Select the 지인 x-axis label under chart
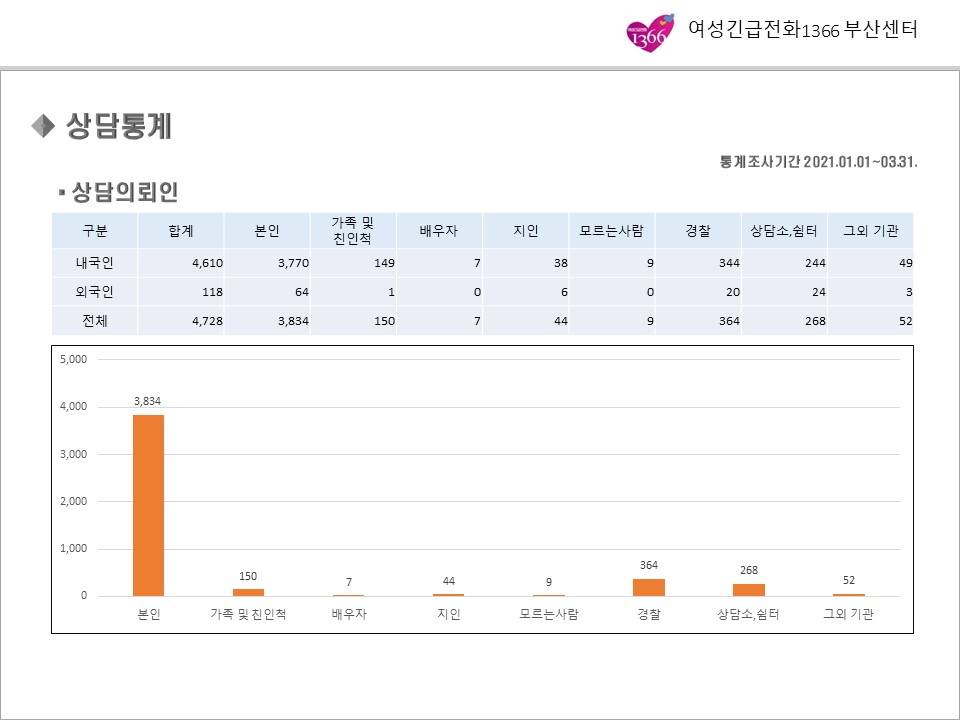 [449, 614]
